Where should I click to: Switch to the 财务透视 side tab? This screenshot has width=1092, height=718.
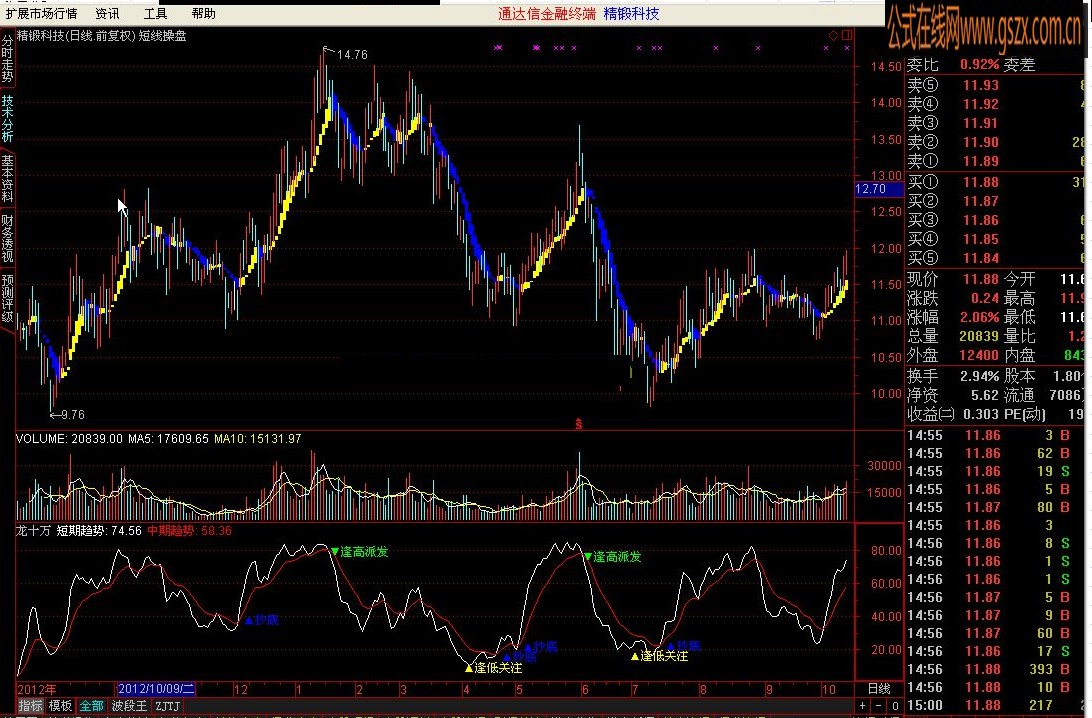tap(7, 239)
